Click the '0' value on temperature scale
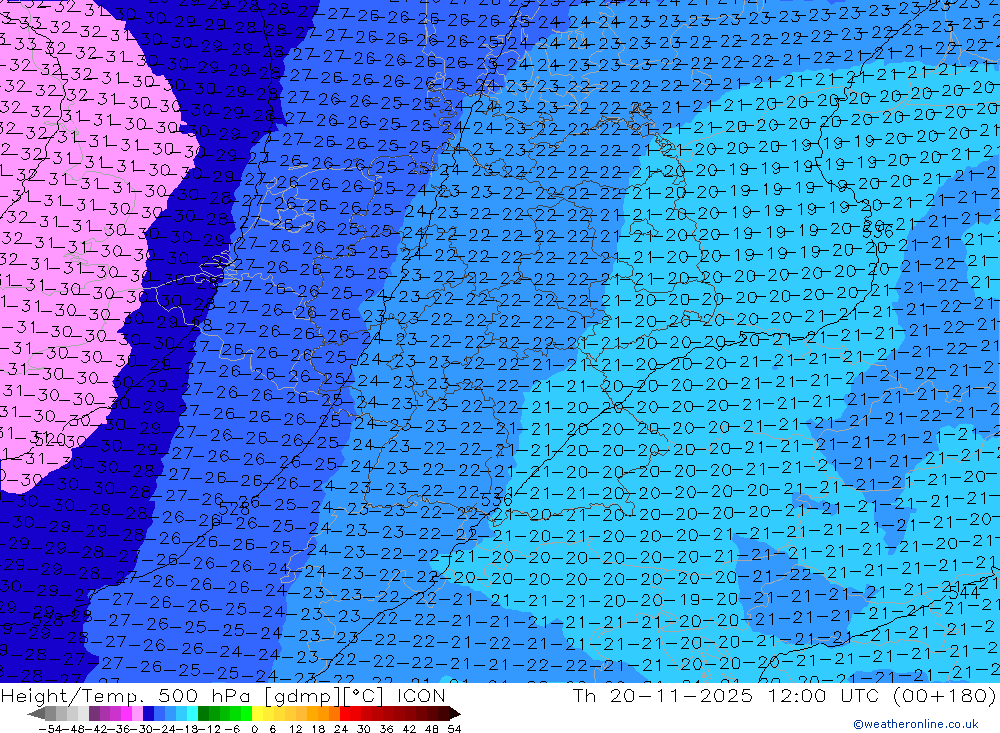The width and height of the screenshot is (1000, 733). [x=254, y=729]
